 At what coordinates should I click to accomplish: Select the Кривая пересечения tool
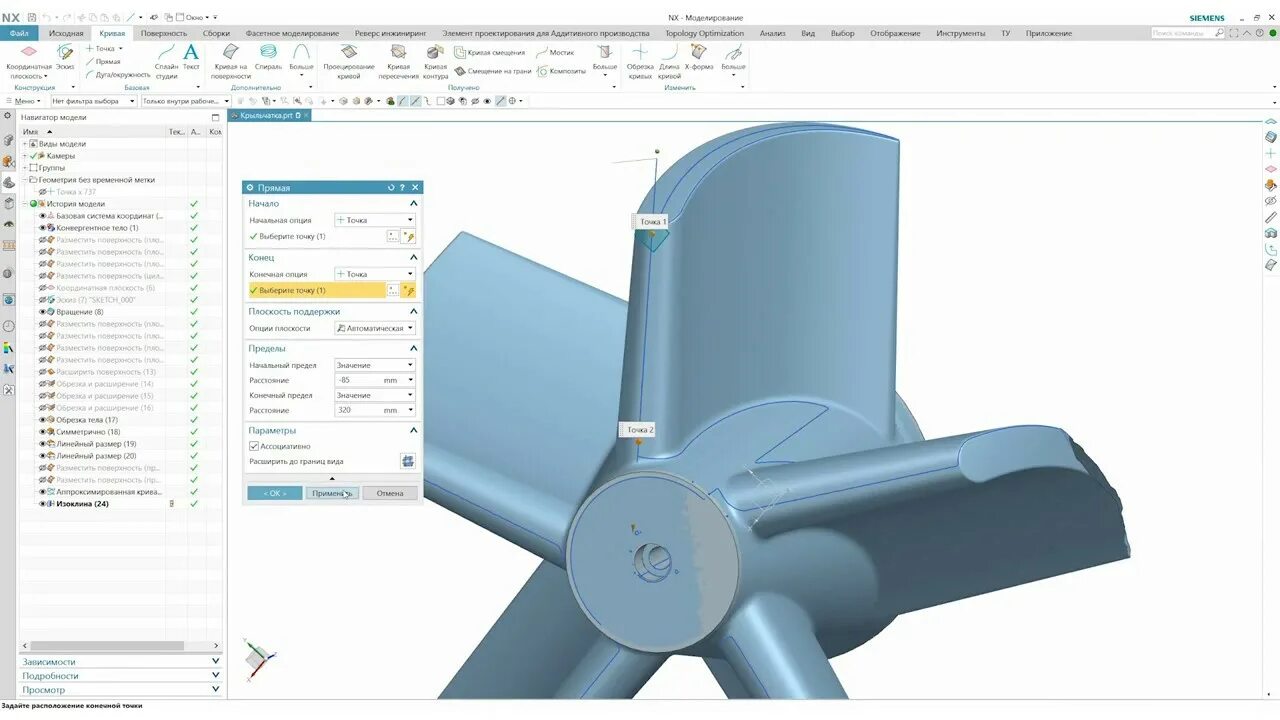click(398, 60)
